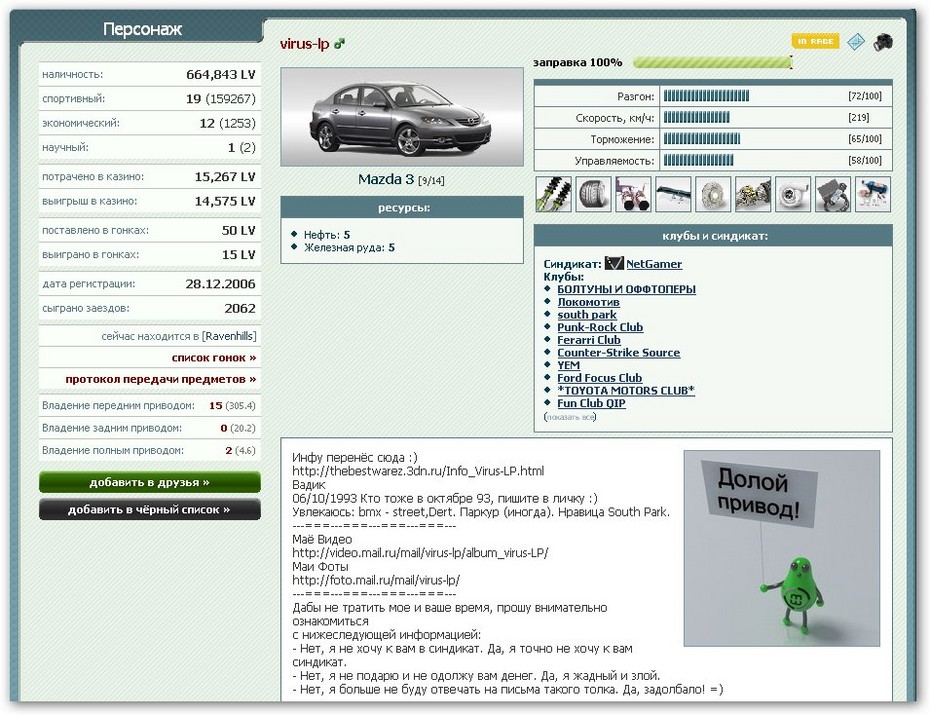This screenshot has height=715, width=930.
Task: Click the 'добавить в чёрный список' button
Action: tap(149, 509)
